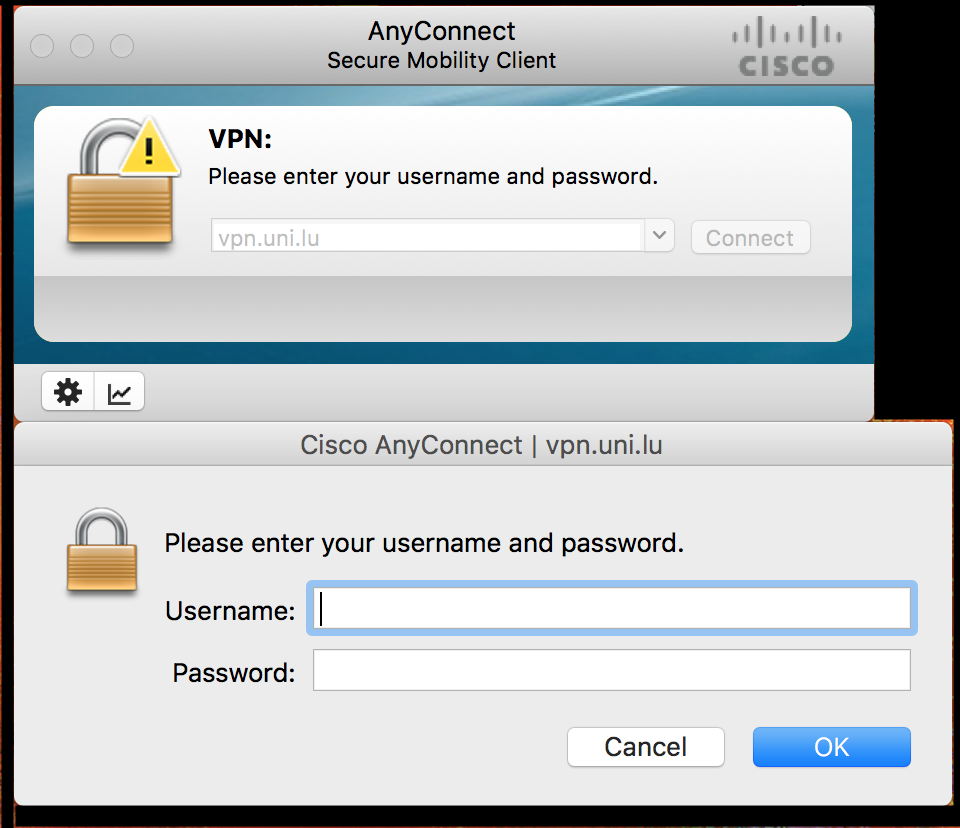The width and height of the screenshot is (960, 828).
Task: Click the Username label
Action: pyautogui.click(x=230, y=610)
